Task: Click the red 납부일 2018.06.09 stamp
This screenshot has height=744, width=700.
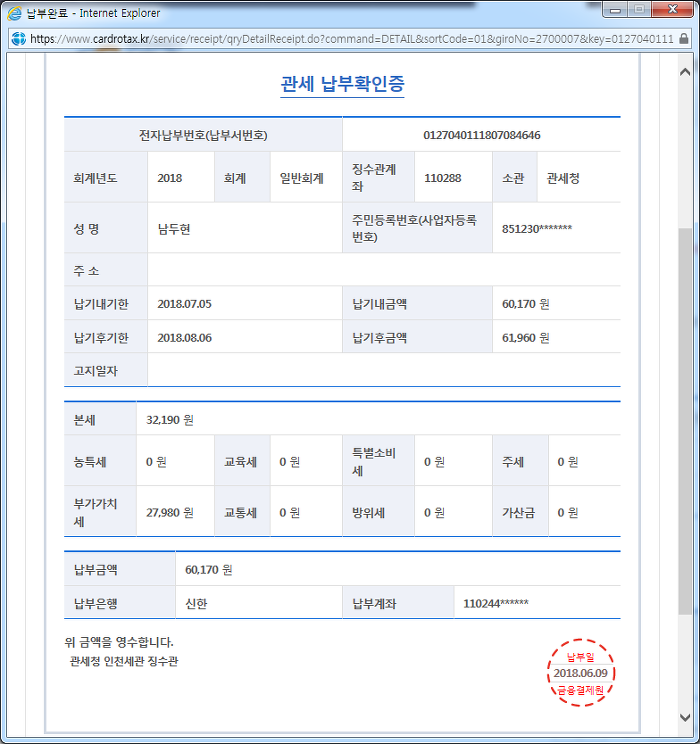Action: pos(580,673)
